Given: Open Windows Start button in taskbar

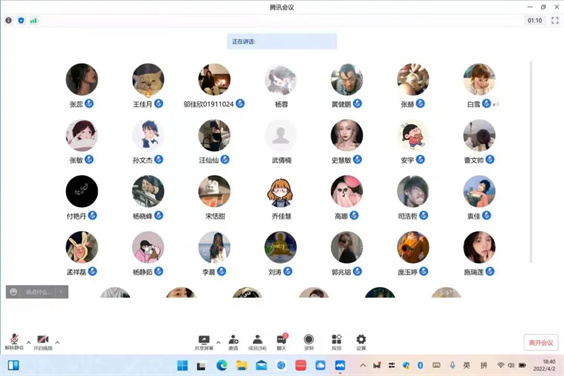Looking at the screenshot, I should tap(182, 366).
